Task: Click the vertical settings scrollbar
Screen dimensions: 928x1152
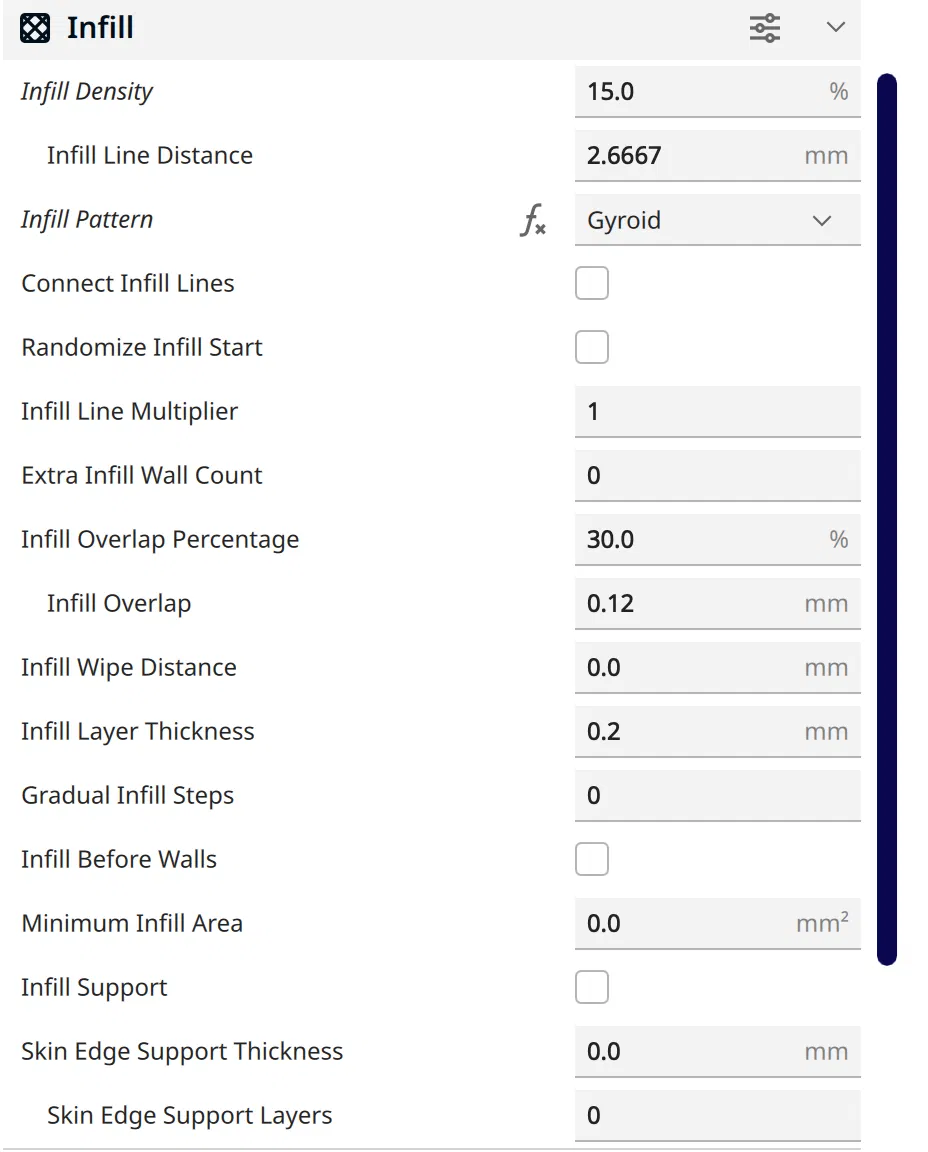Action: pos(886,518)
